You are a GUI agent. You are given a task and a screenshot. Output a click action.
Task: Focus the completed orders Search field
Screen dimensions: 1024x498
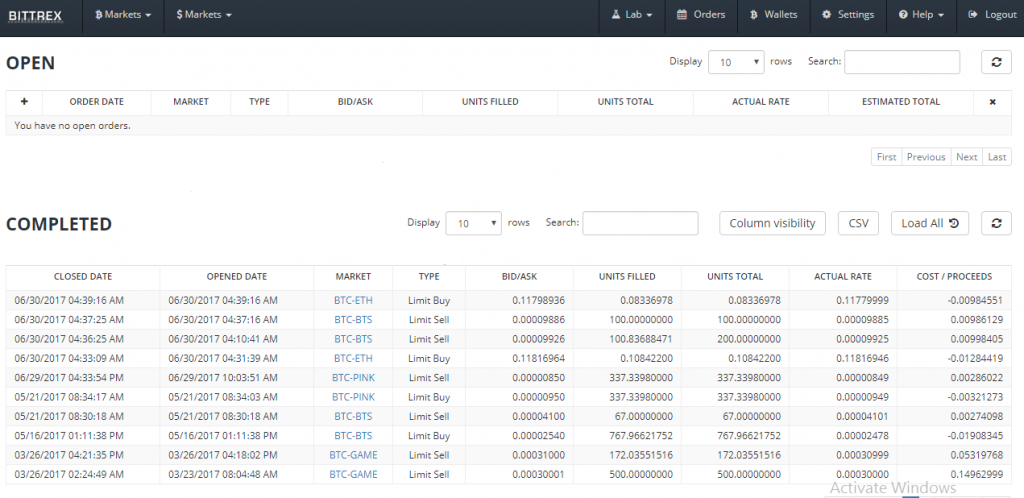pos(640,223)
